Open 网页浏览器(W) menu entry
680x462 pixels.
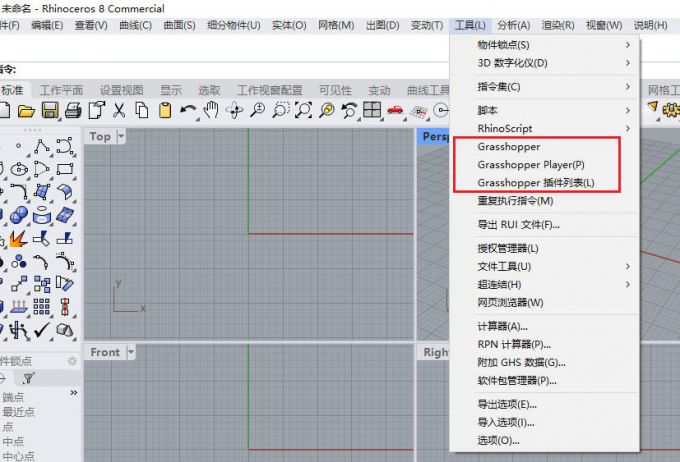pyautogui.click(x=545, y=302)
